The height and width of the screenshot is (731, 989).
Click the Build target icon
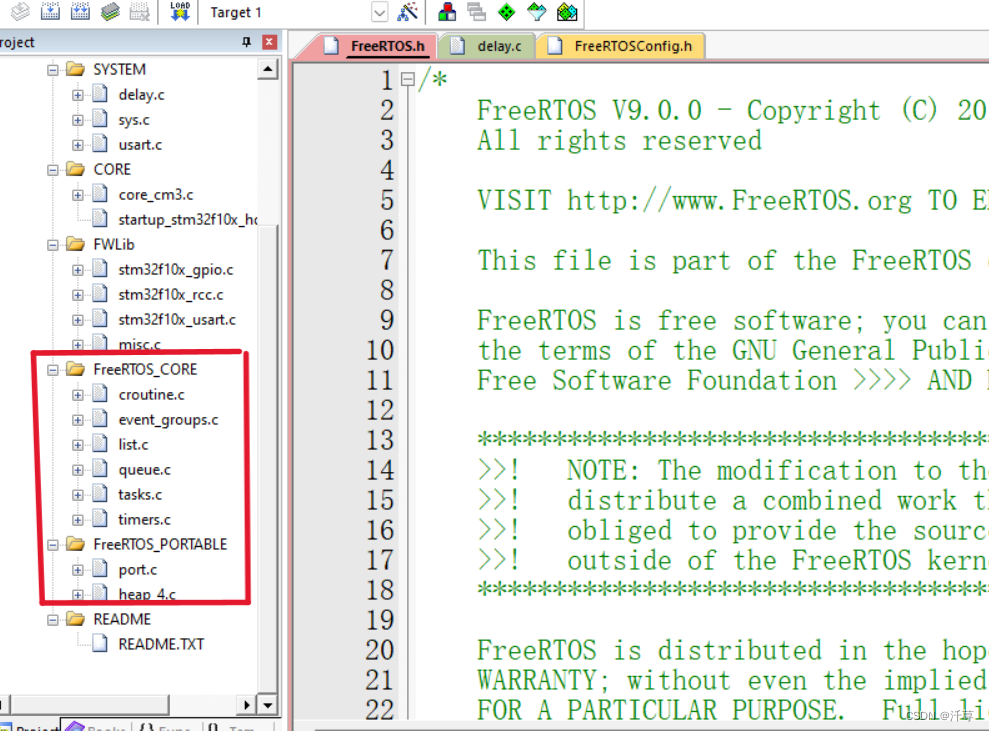(x=50, y=11)
